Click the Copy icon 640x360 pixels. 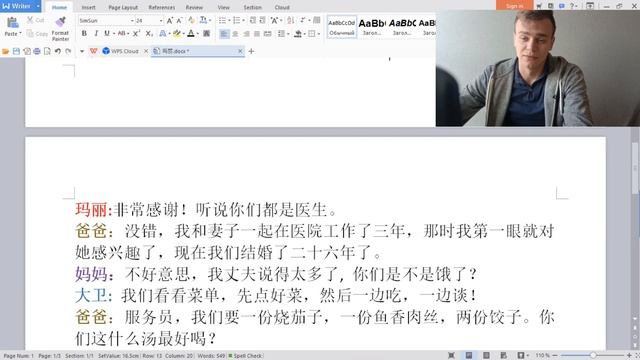30,33
